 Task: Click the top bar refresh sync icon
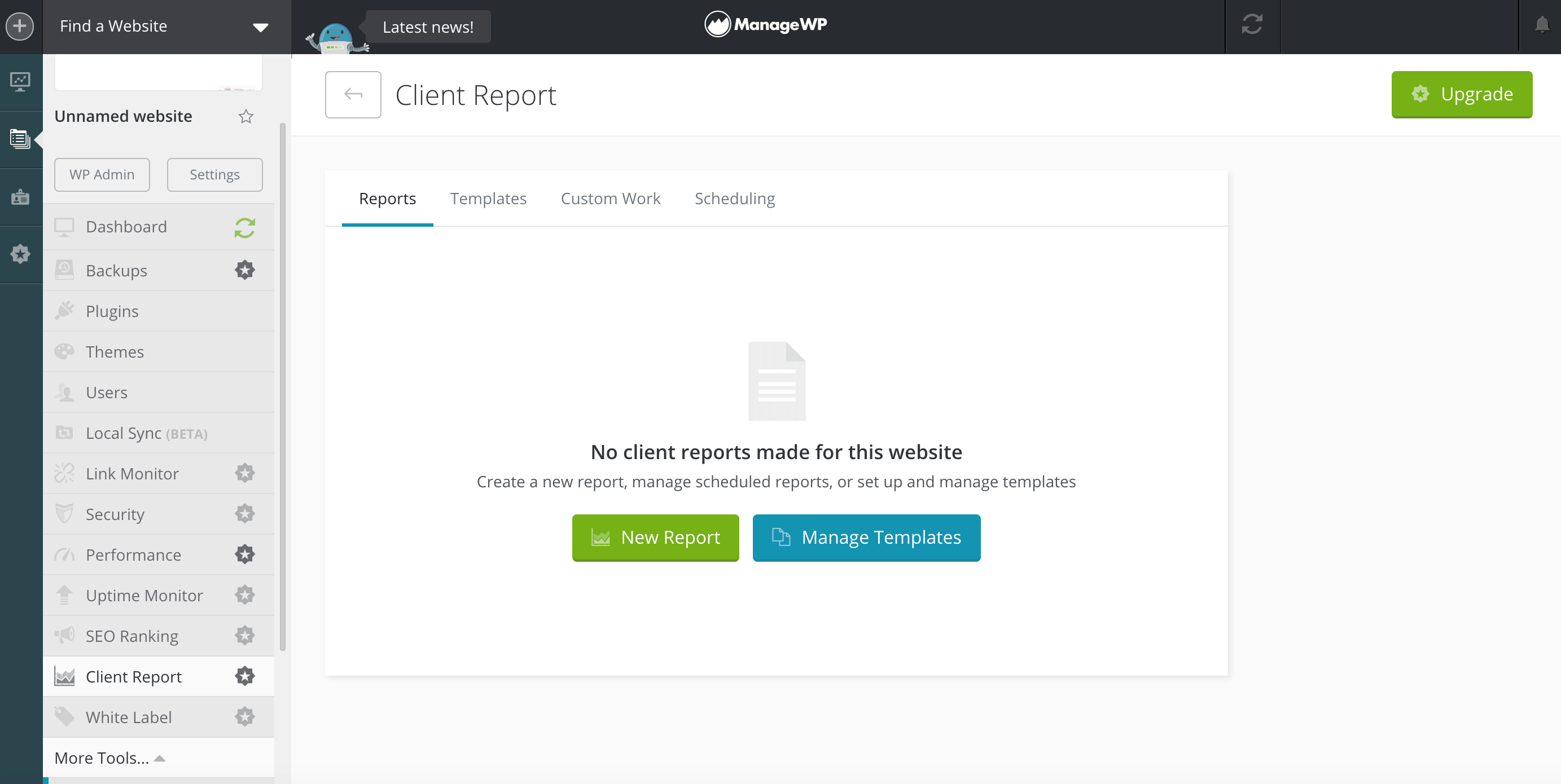pyautogui.click(x=1252, y=25)
